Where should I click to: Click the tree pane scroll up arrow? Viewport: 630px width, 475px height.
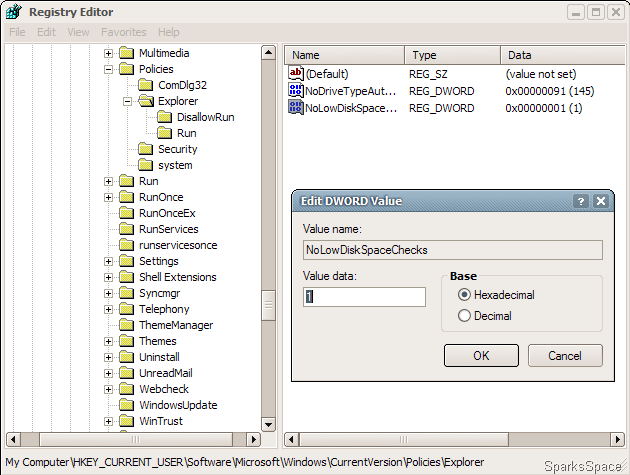point(268,53)
